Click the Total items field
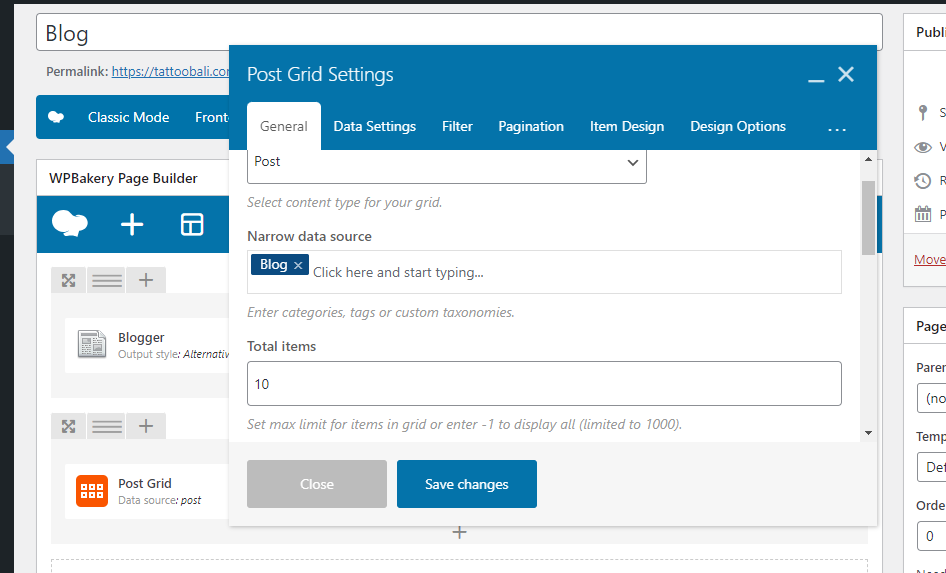 tap(544, 384)
